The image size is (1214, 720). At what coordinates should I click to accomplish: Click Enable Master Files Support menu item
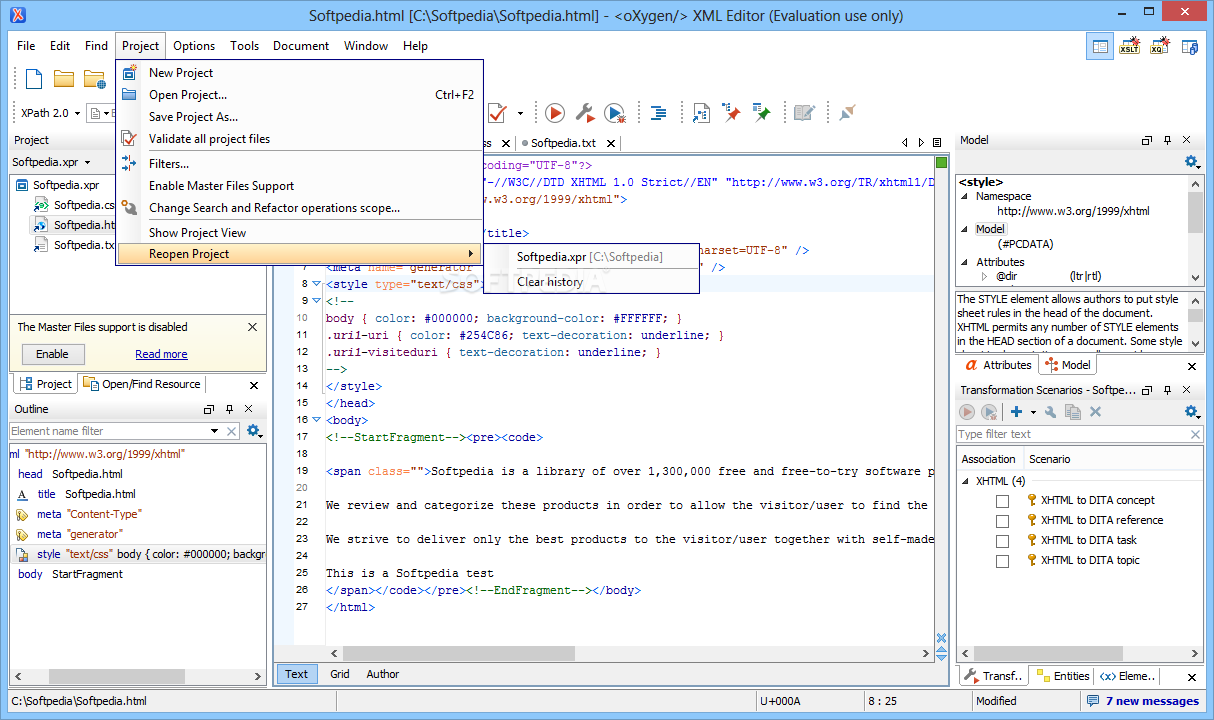[299, 186]
